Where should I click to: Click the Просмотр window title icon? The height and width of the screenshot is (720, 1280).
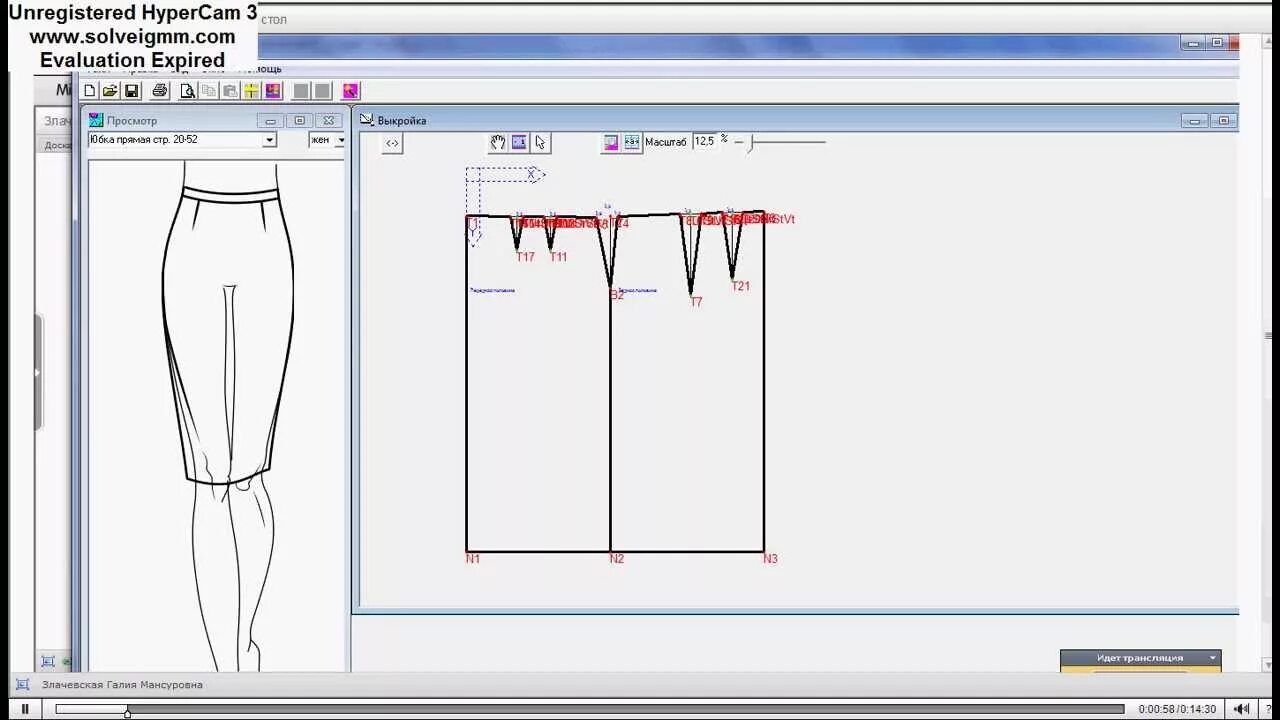coord(96,120)
